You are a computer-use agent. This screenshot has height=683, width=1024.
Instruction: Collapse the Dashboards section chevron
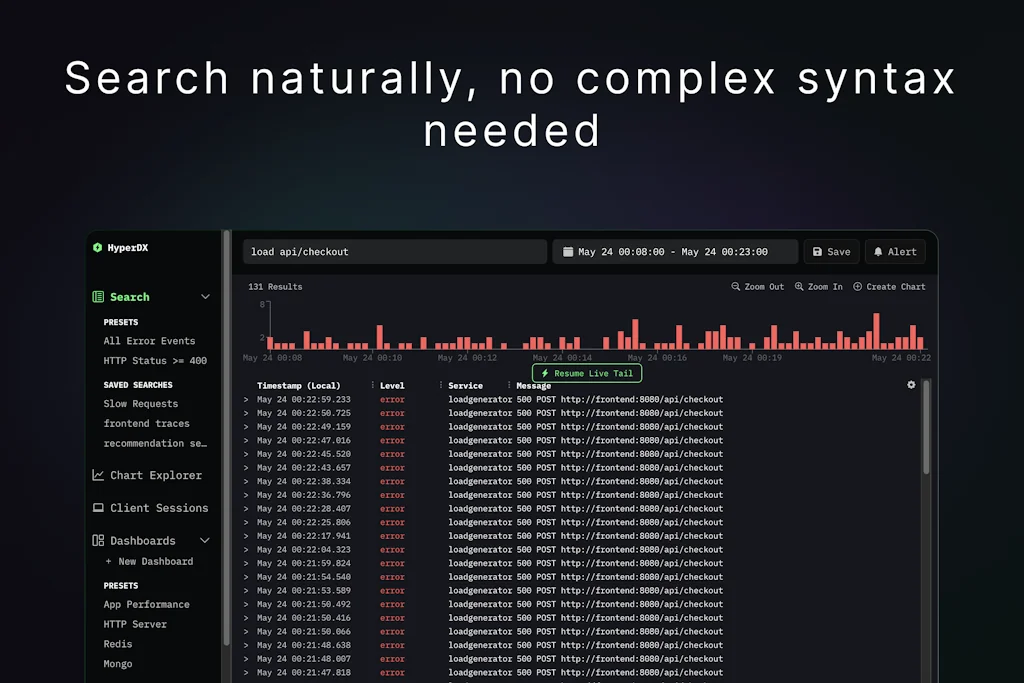coord(205,540)
